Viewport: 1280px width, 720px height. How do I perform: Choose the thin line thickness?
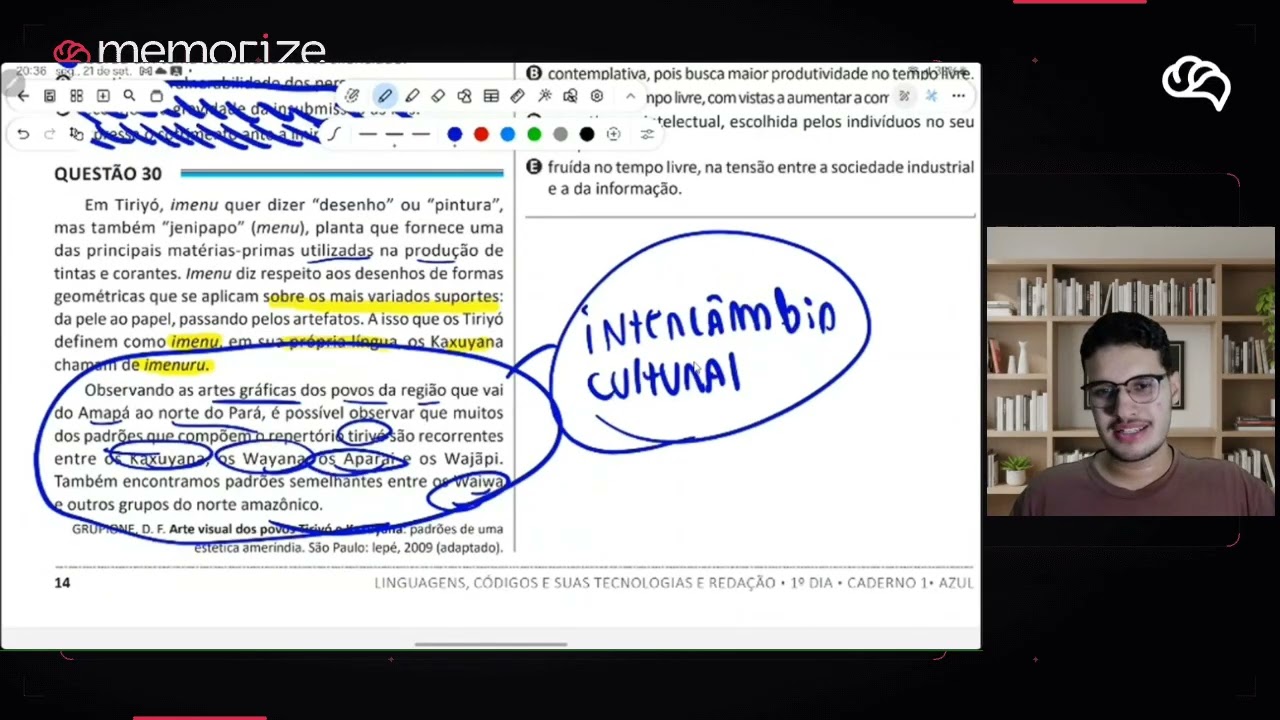368,134
